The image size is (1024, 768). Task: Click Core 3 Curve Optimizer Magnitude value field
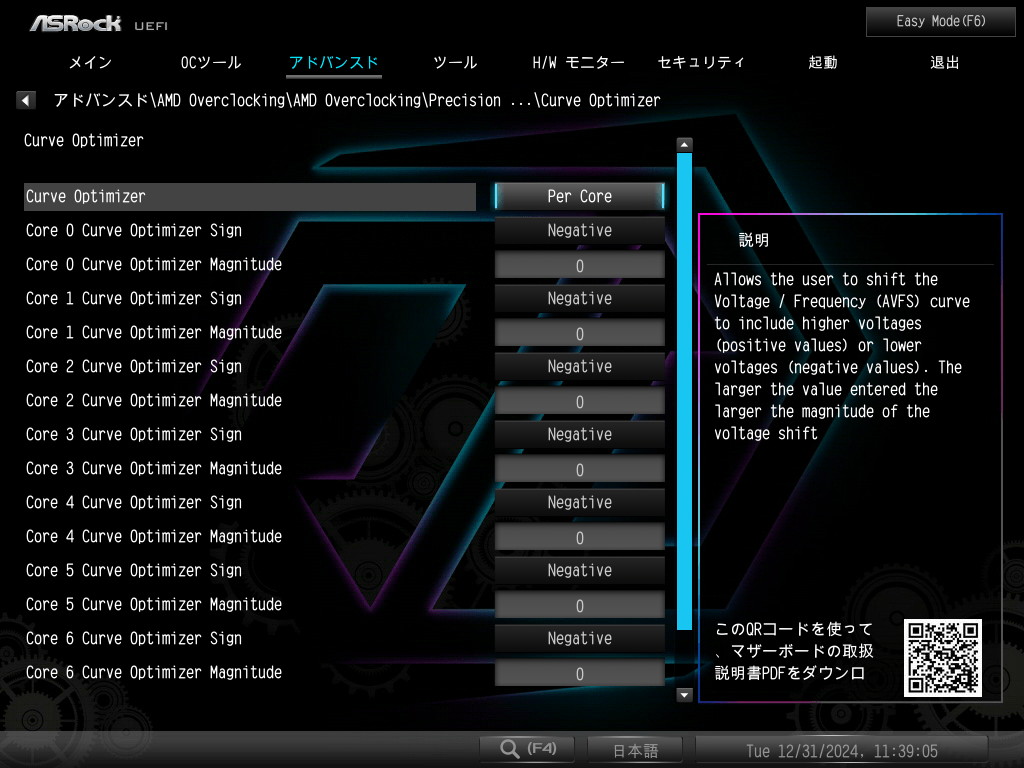pyautogui.click(x=579, y=469)
